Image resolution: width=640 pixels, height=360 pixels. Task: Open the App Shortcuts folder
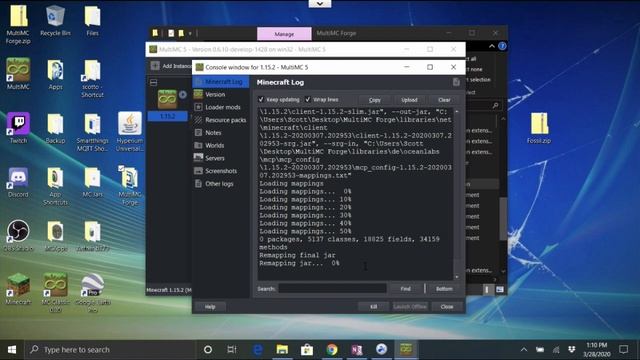click(x=55, y=186)
